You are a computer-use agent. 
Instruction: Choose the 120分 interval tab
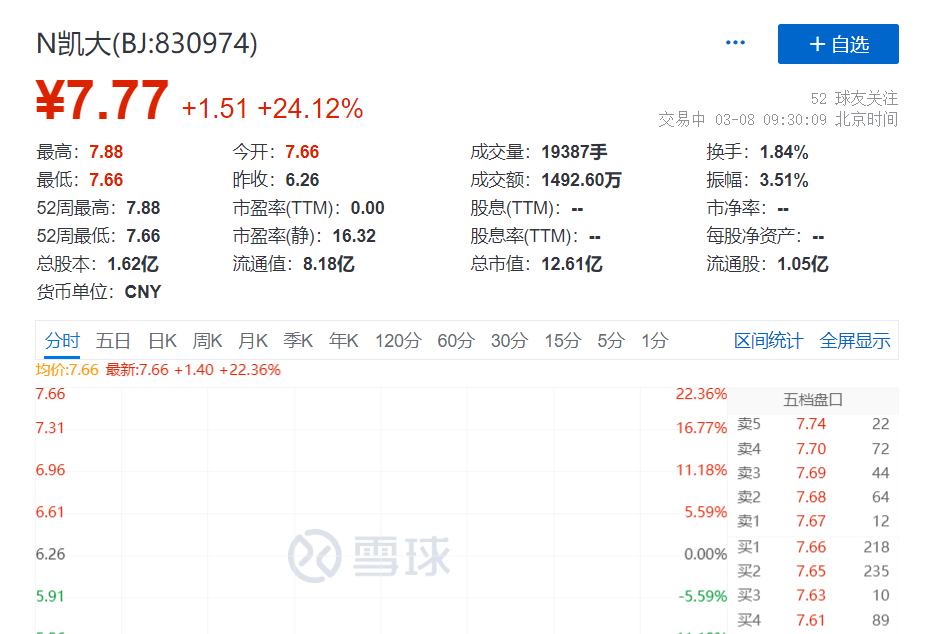coord(398,341)
